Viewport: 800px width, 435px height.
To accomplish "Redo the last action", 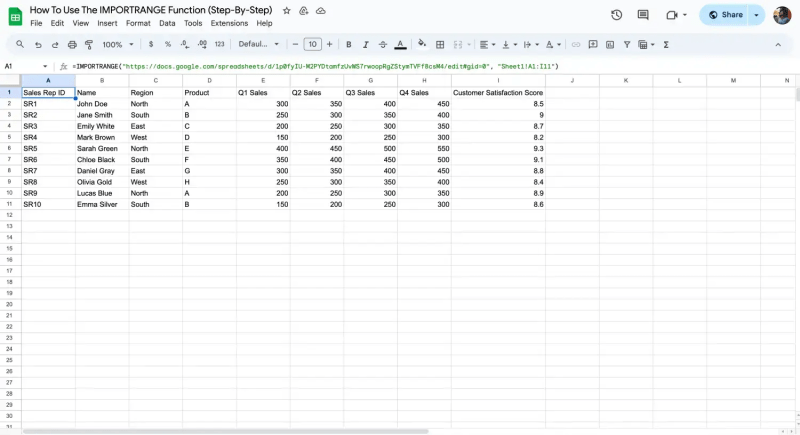I will [55, 45].
